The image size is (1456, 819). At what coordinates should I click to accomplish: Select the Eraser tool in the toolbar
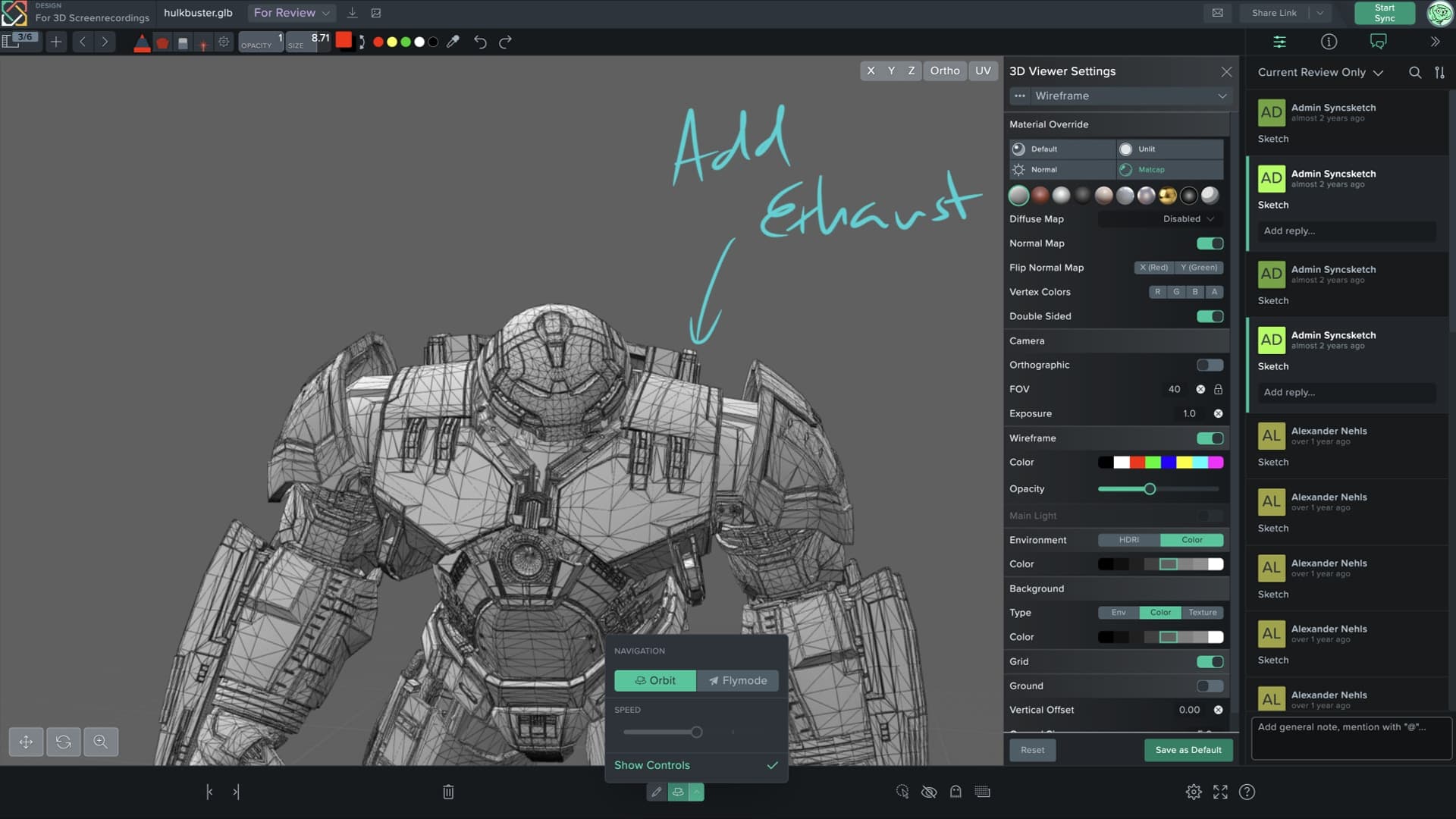pos(182,42)
